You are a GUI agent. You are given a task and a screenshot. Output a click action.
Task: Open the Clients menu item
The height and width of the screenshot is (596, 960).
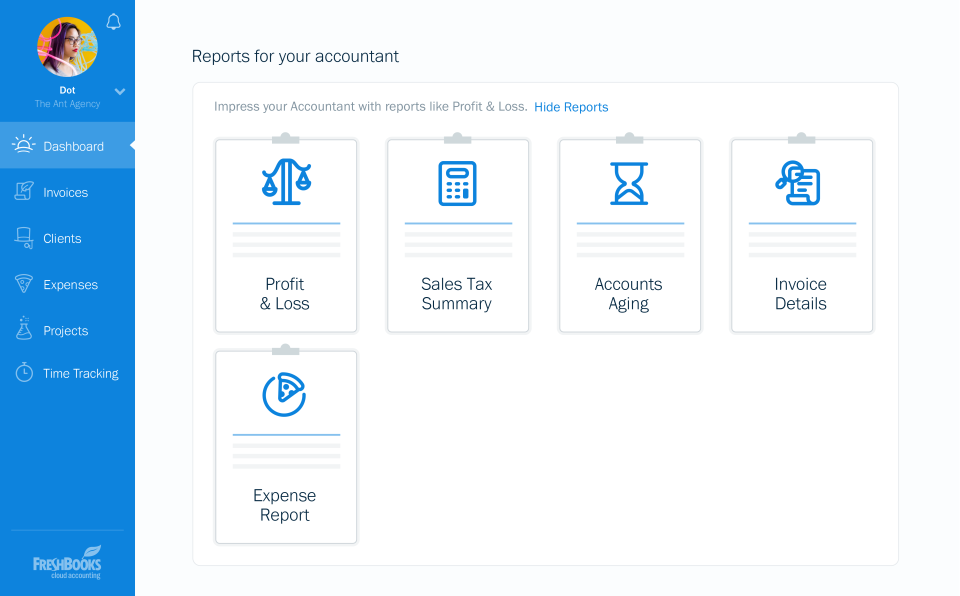(x=62, y=239)
